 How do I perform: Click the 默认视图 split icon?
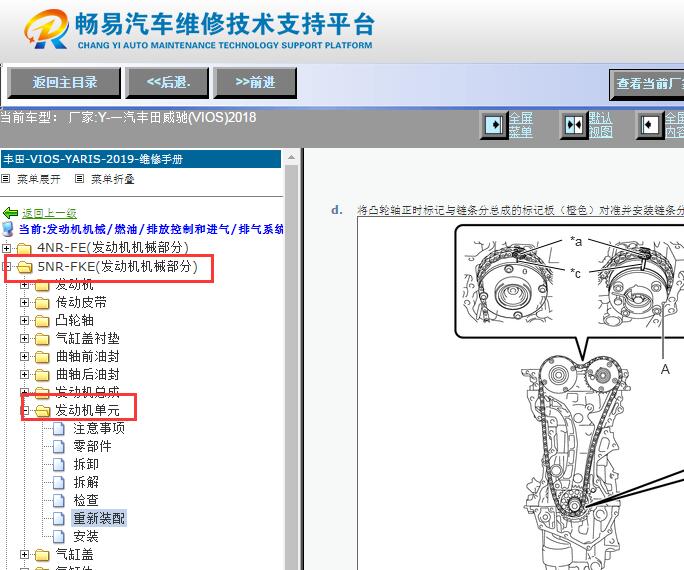(574, 125)
